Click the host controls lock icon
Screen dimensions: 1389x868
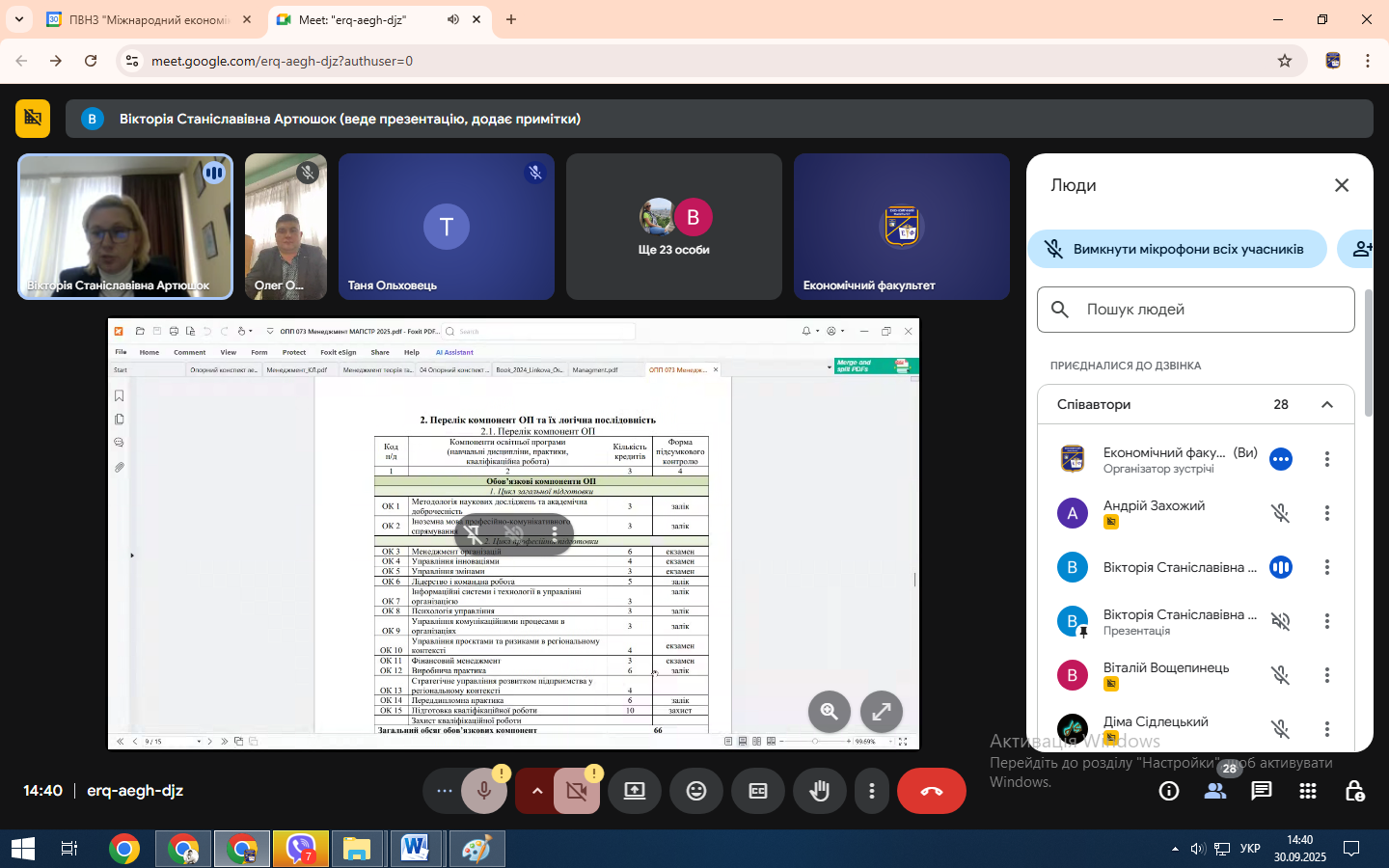tap(1354, 791)
